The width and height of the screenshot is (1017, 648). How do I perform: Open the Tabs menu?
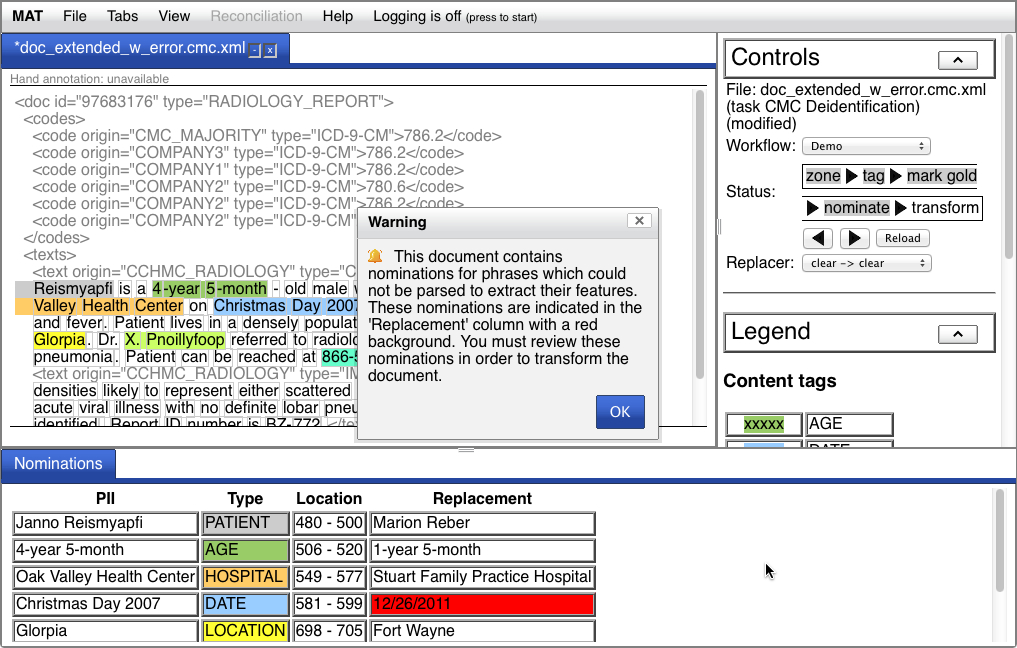pos(122,16)
